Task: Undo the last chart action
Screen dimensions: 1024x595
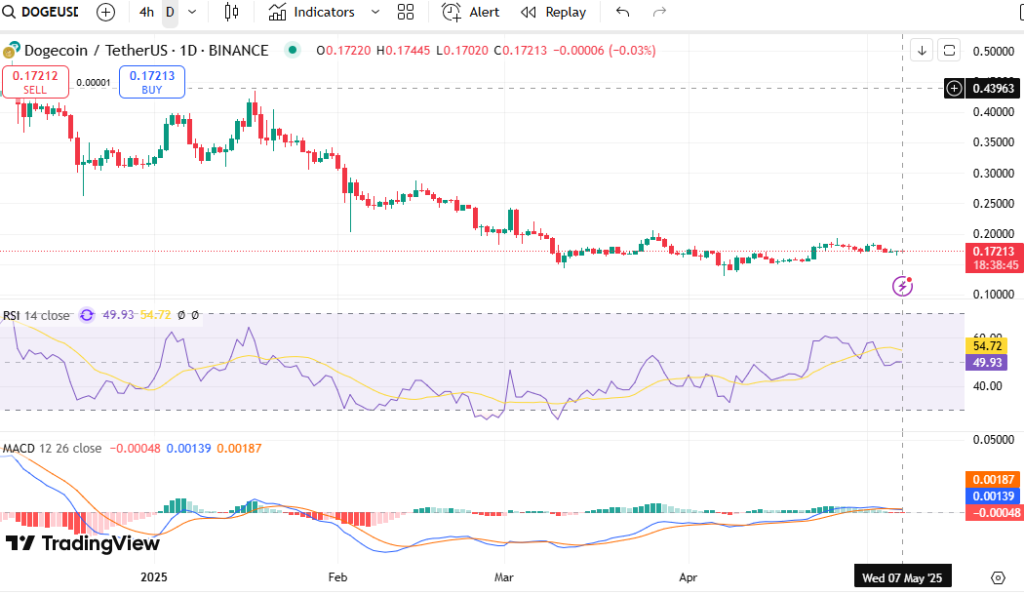Action: click(x=622, y=12)
